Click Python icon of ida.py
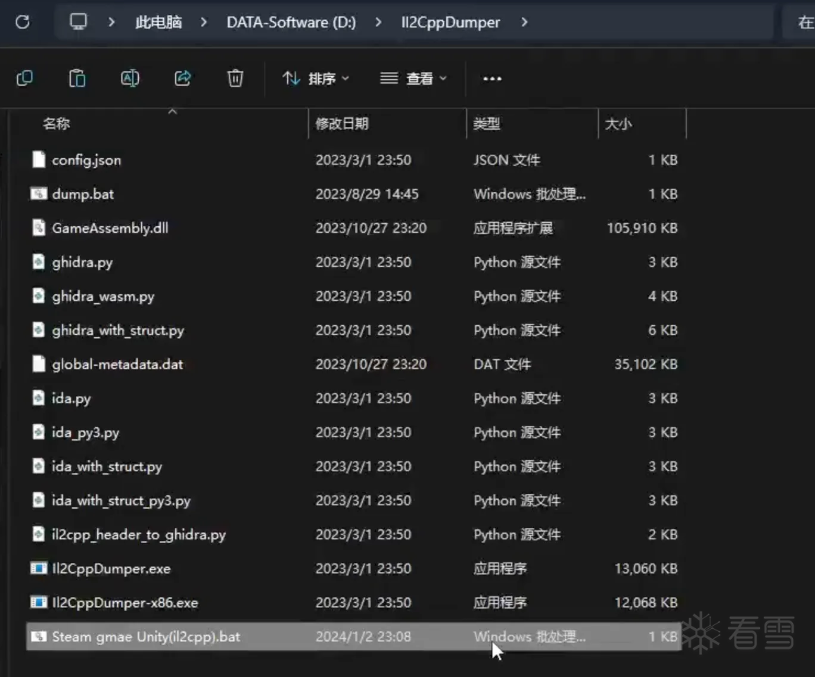815x677 pixels. [38, 398]
